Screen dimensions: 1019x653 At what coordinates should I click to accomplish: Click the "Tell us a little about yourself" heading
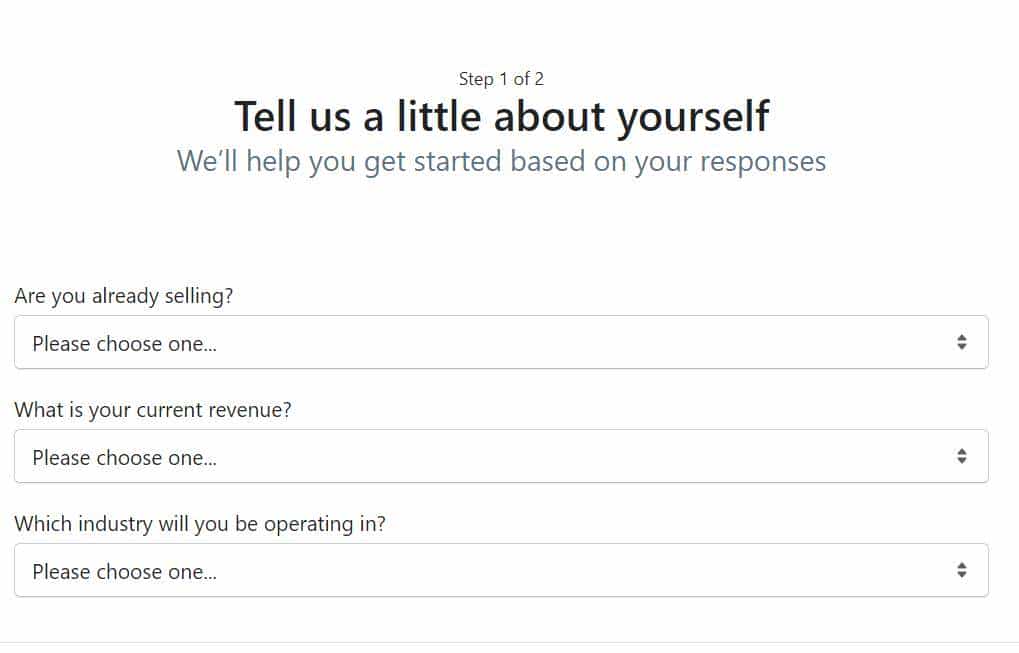501,117
